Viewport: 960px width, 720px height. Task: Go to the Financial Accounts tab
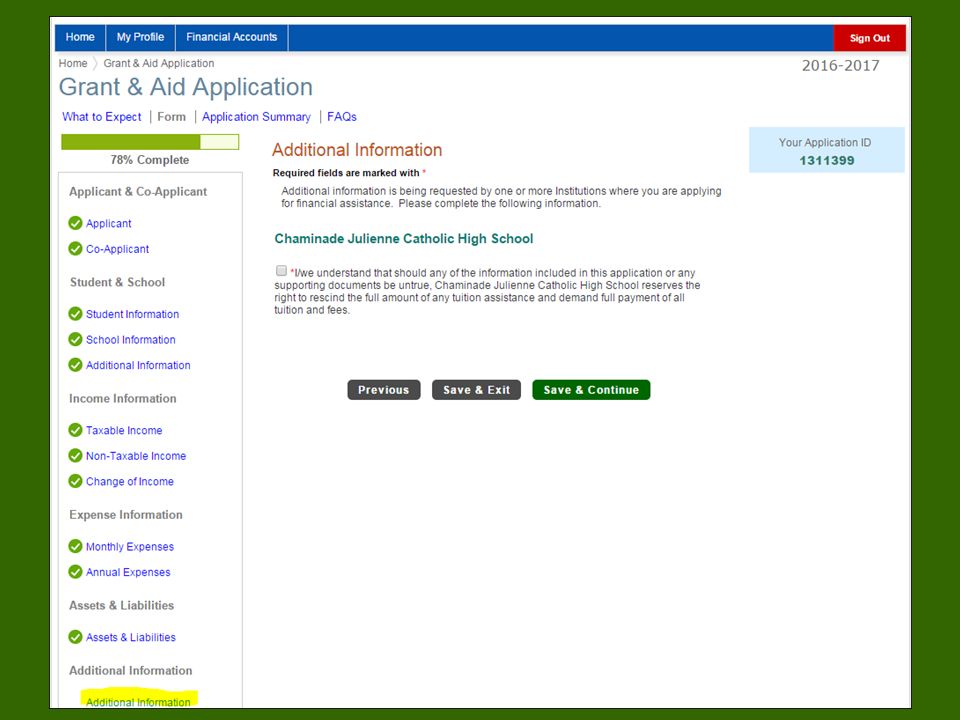click(x=231, y=37)
